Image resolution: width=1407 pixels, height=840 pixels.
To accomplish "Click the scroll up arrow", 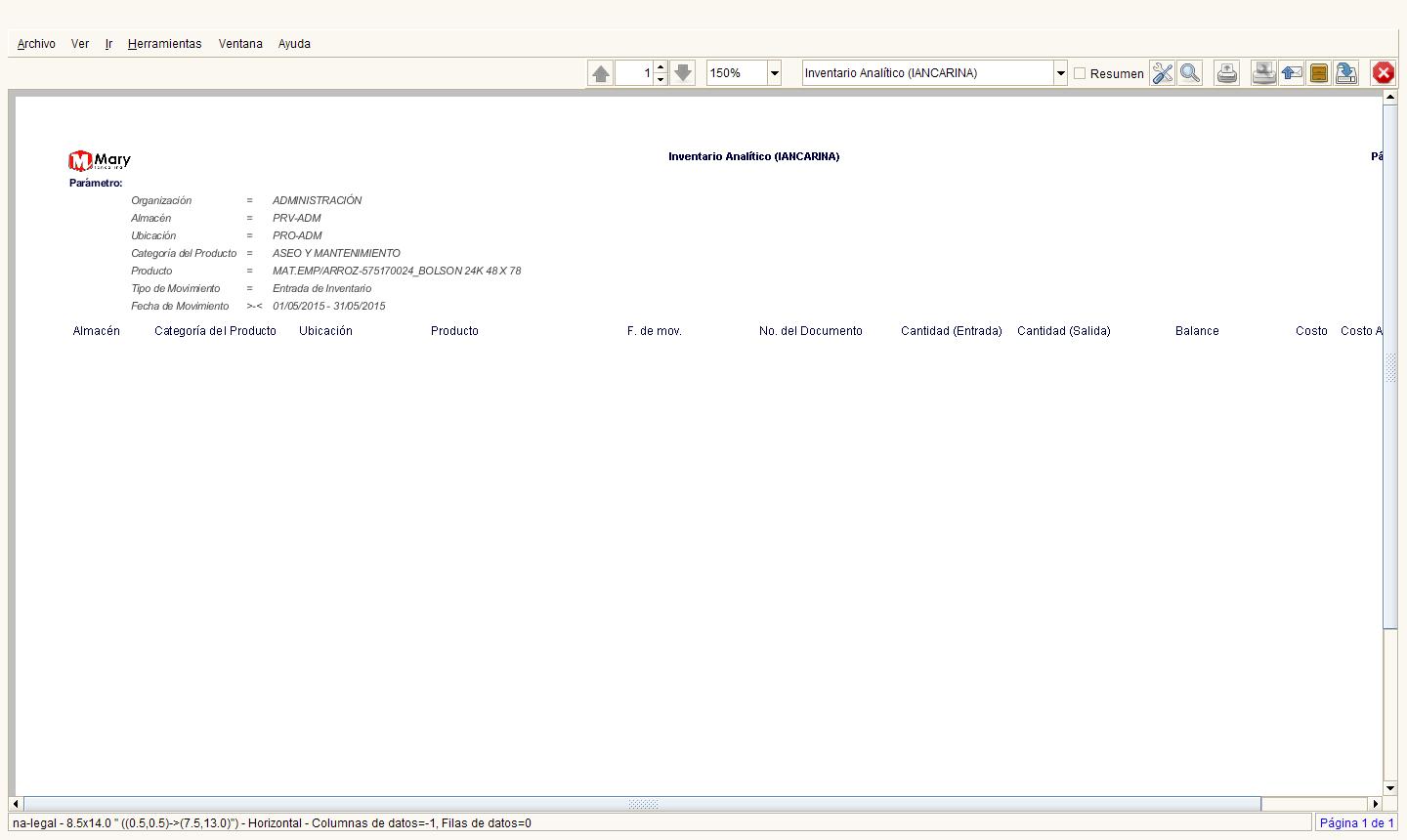I will coord(1390,98).
